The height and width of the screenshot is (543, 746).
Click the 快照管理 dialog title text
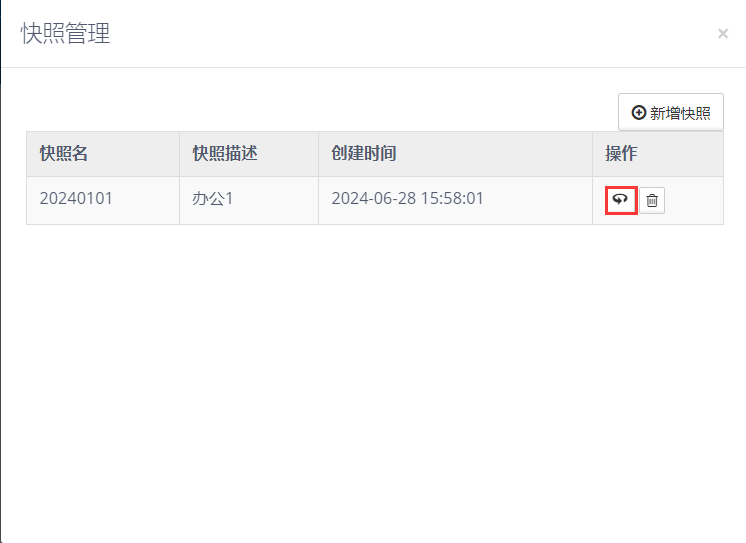point(65,34)
